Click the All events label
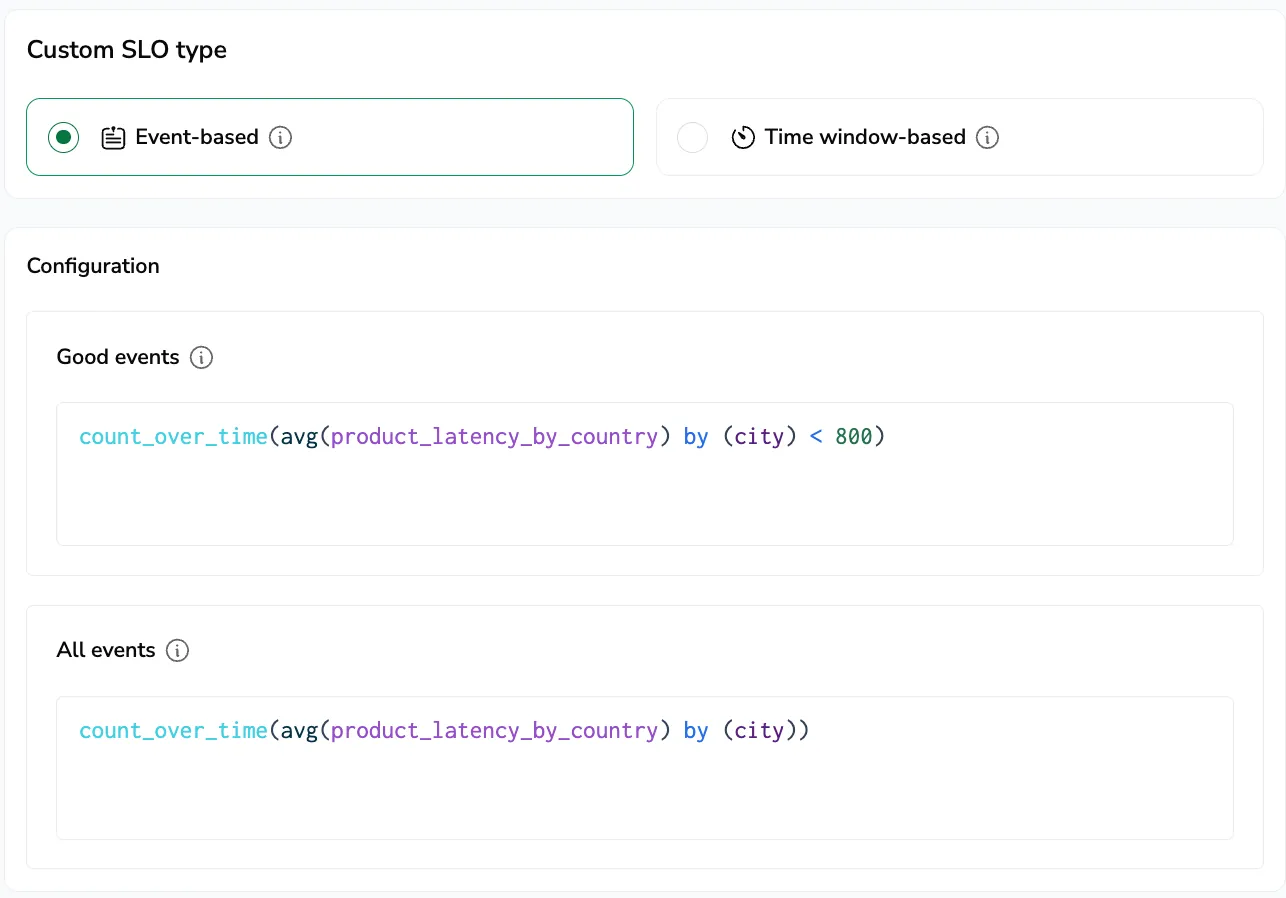Viewport: 1286px width, 898px height. click(106, 650)
